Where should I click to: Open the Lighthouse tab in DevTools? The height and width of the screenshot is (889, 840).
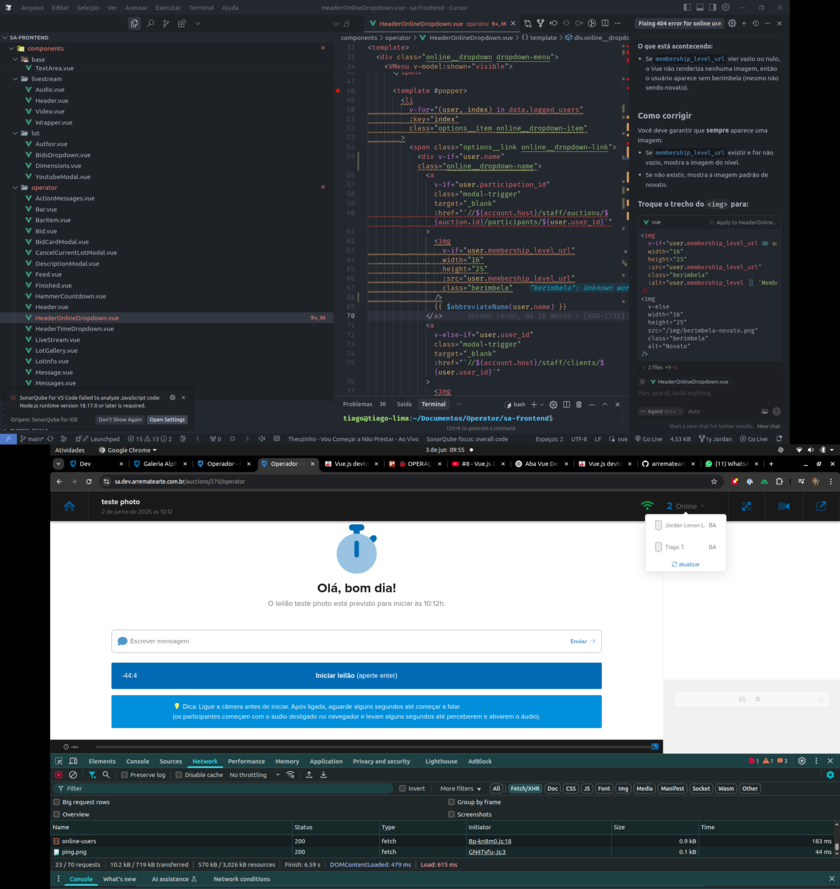tap(441, 761)
